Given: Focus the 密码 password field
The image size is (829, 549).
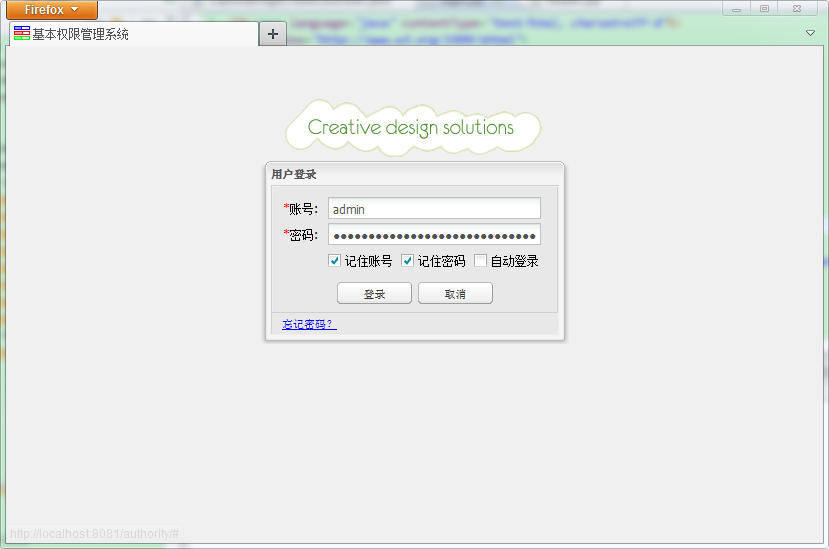Looking at the screenshot, I should (x=434, y=234).
